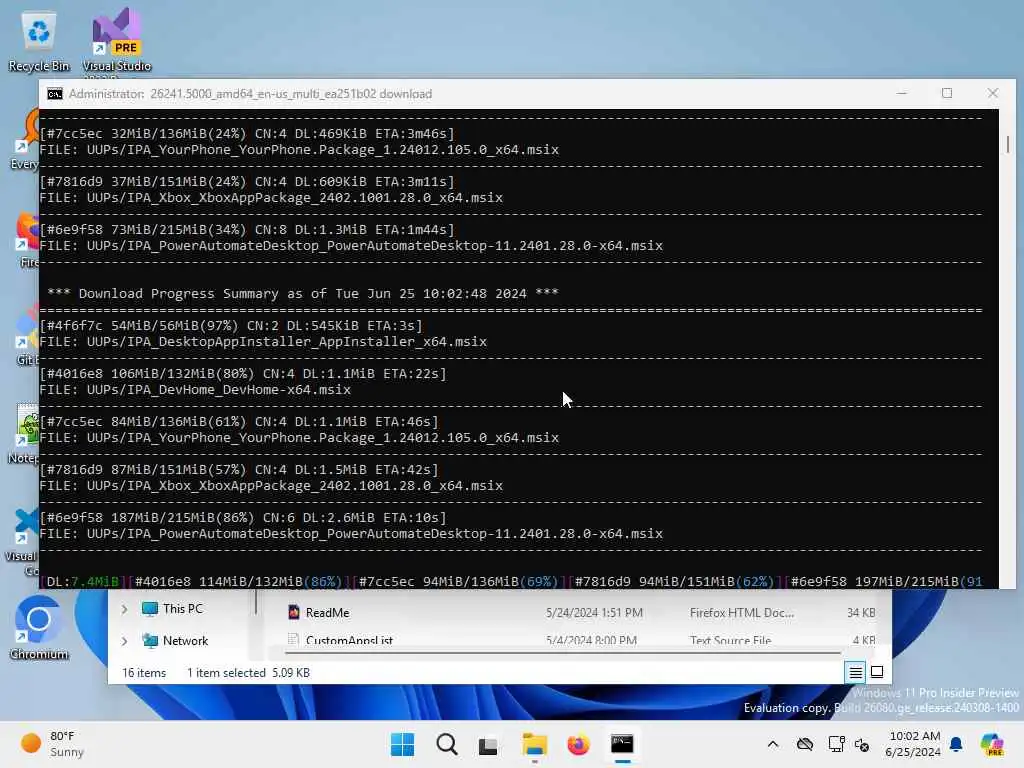Viewport: 1024px width, 768px height.
Task: Select the ReadMe file in Explorer
Action: [327, 613]
